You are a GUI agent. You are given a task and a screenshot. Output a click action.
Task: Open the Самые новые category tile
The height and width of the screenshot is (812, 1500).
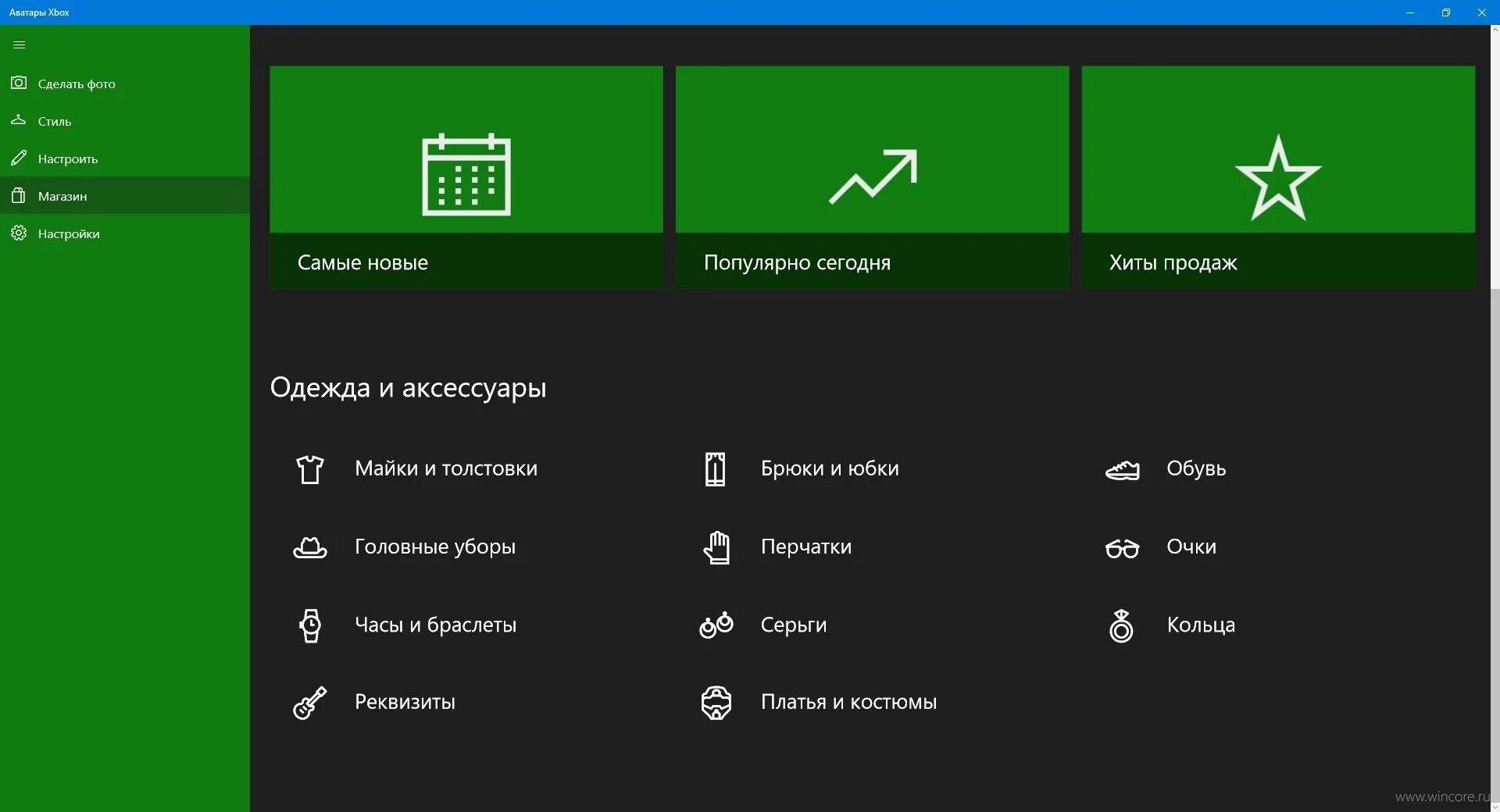(x=466, y=177)
